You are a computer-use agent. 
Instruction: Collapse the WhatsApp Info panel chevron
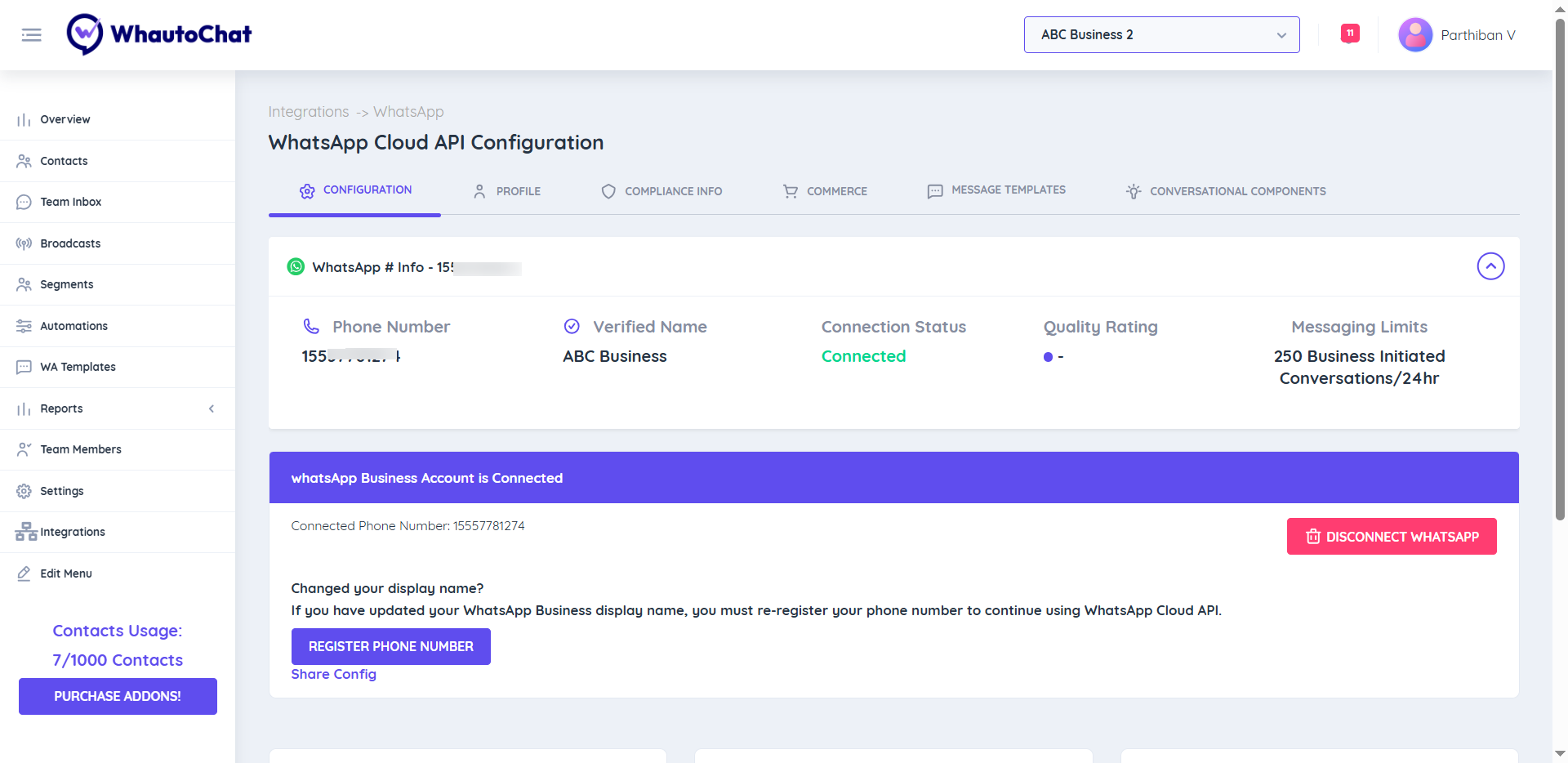click(1490, 265)
